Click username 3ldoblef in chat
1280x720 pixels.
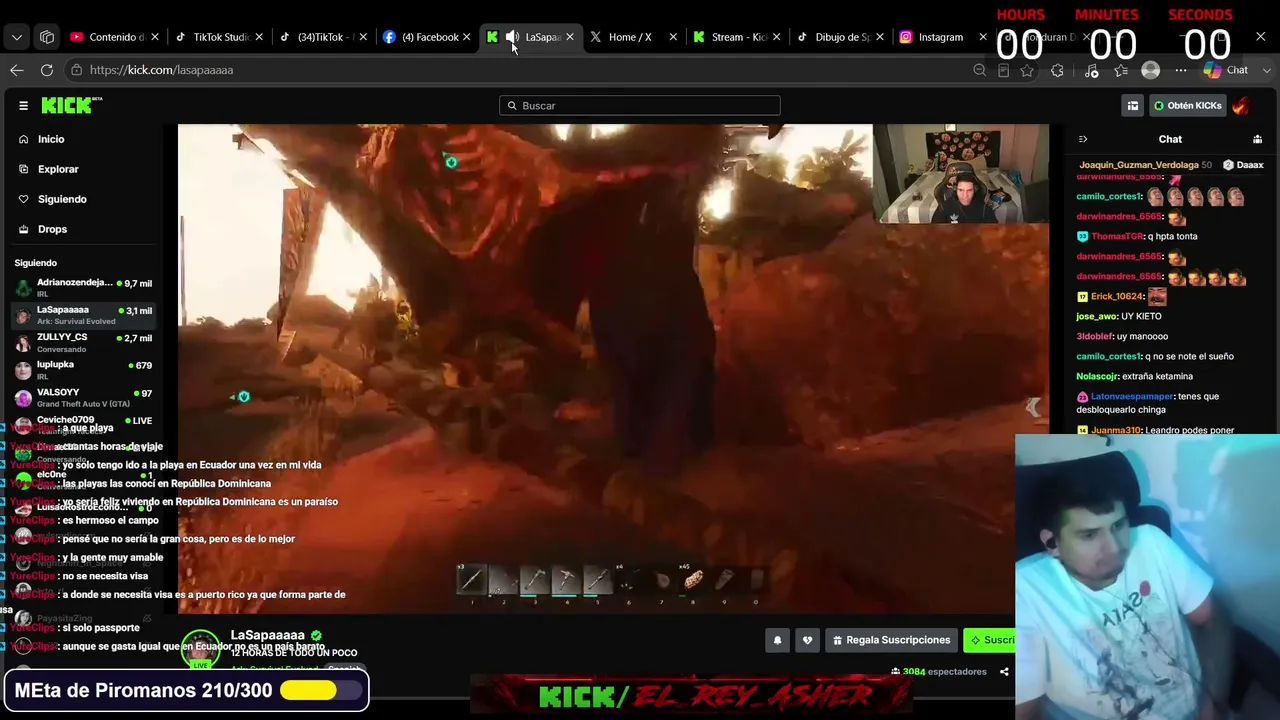click(1095, 336)
